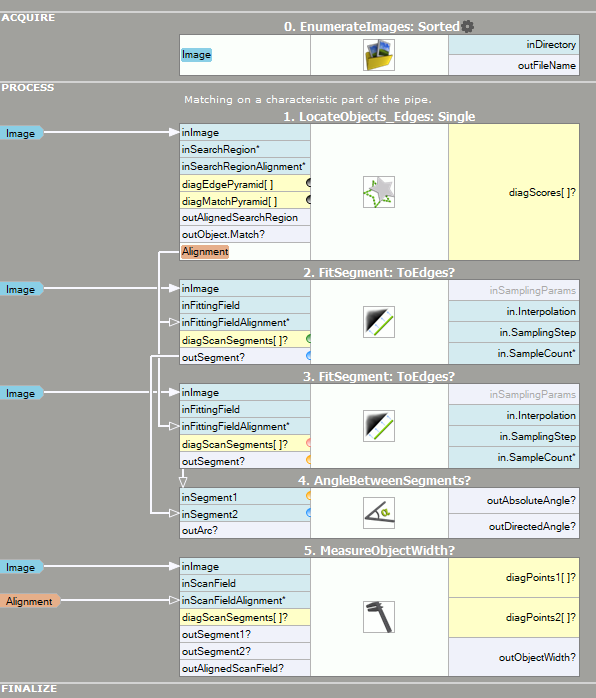Screen dimensions: 596x698
Task: Click the diagScores[ ]? output cell
Action: 514,192
